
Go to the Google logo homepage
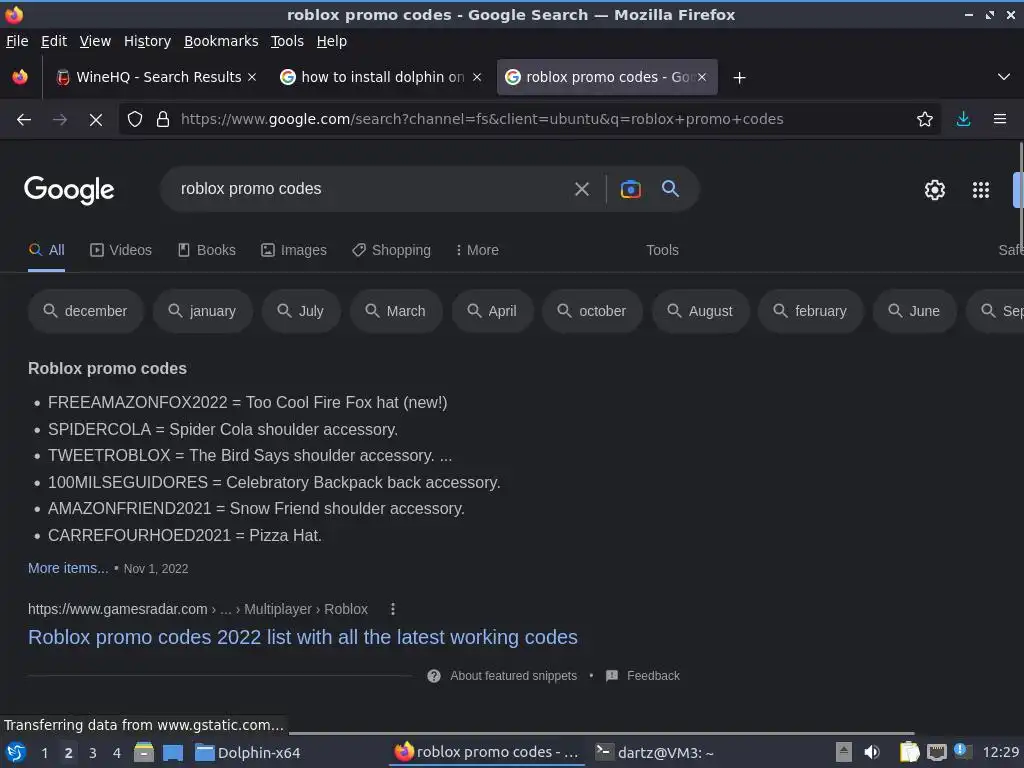[69, 190]
